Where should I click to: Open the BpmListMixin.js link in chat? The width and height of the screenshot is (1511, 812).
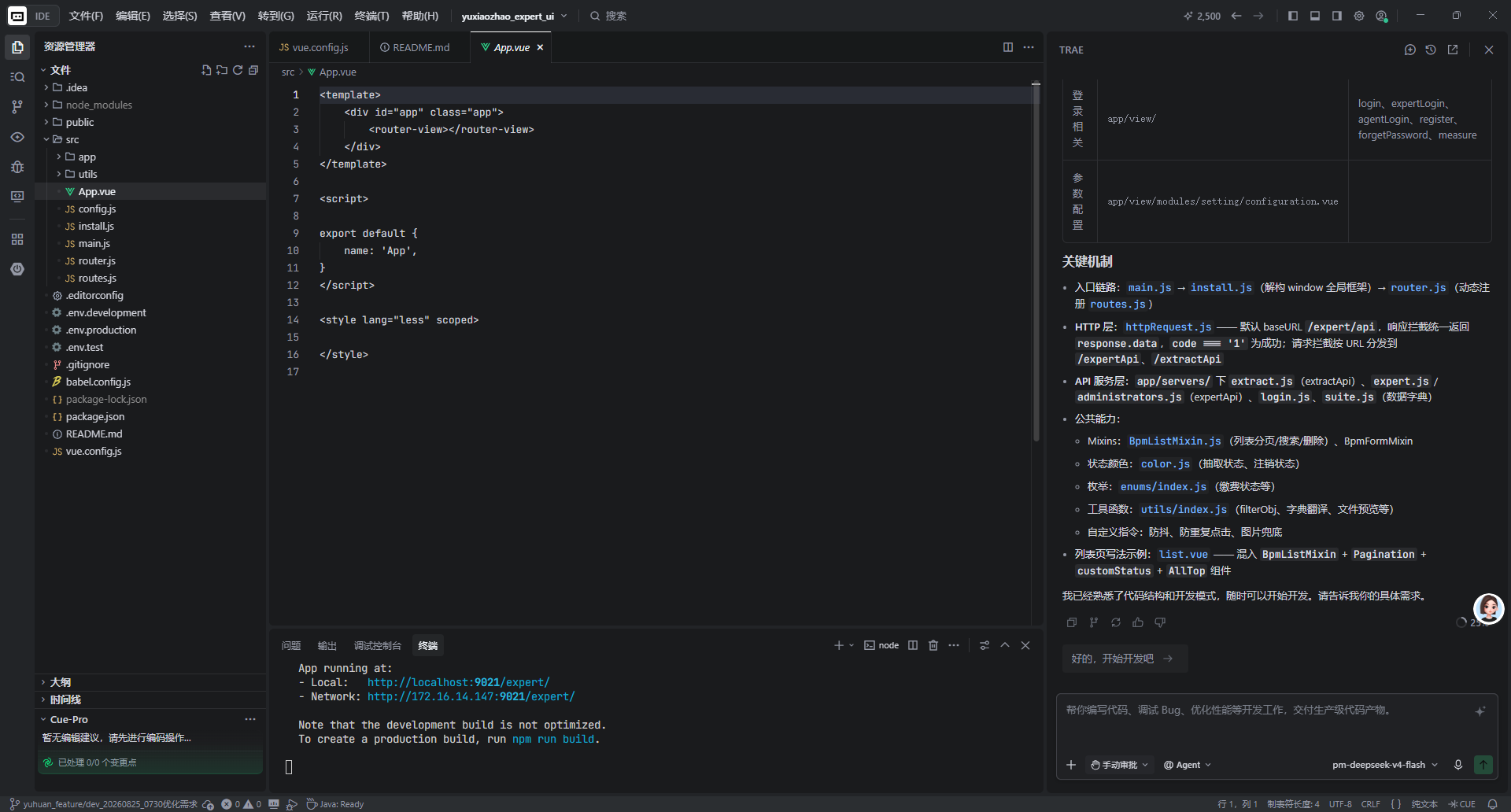[1175, 441]
